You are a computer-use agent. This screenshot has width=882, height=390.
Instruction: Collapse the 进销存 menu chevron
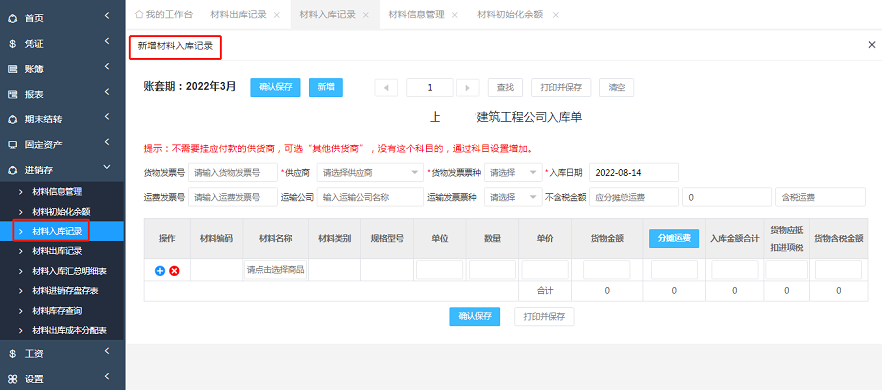[x=107, y=168]
